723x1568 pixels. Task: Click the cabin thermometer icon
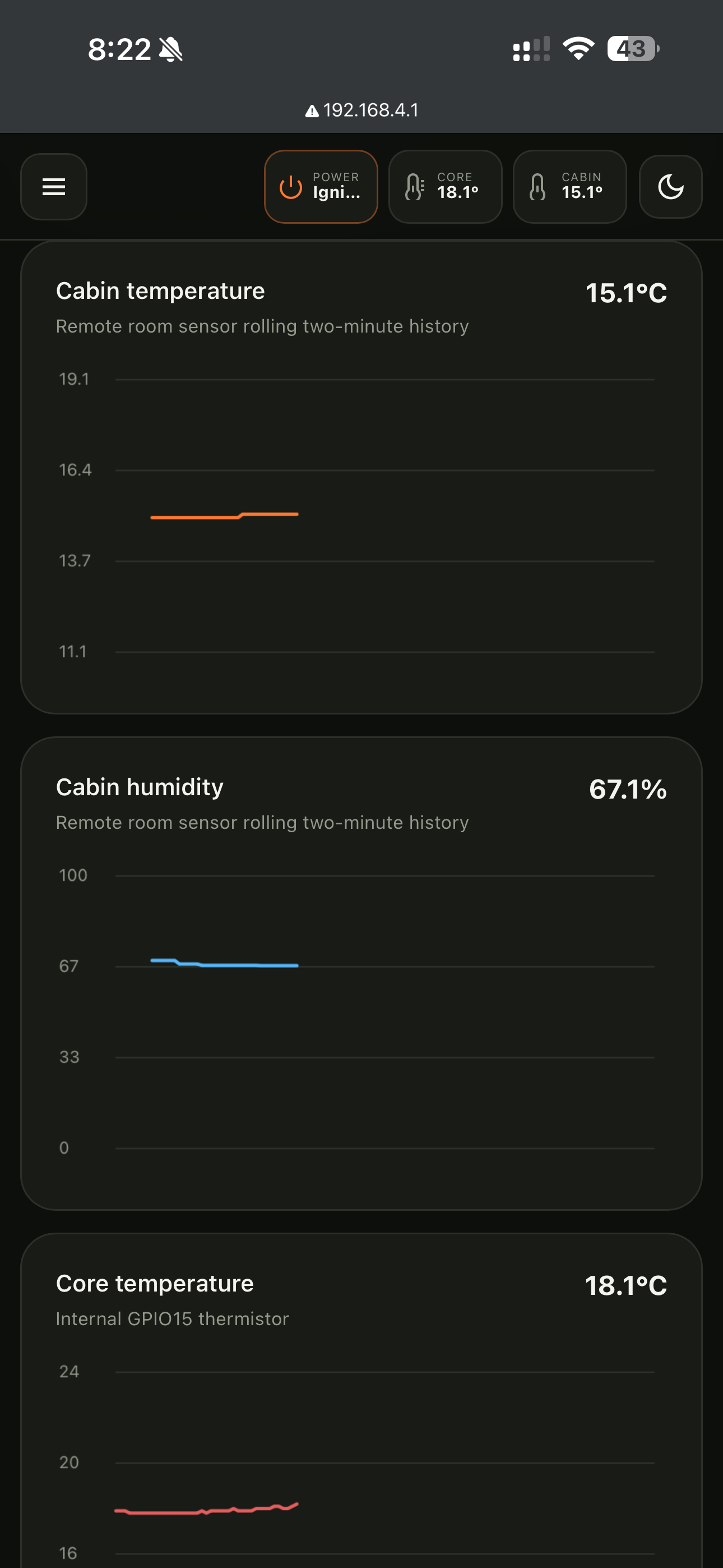tap(538, 187)
